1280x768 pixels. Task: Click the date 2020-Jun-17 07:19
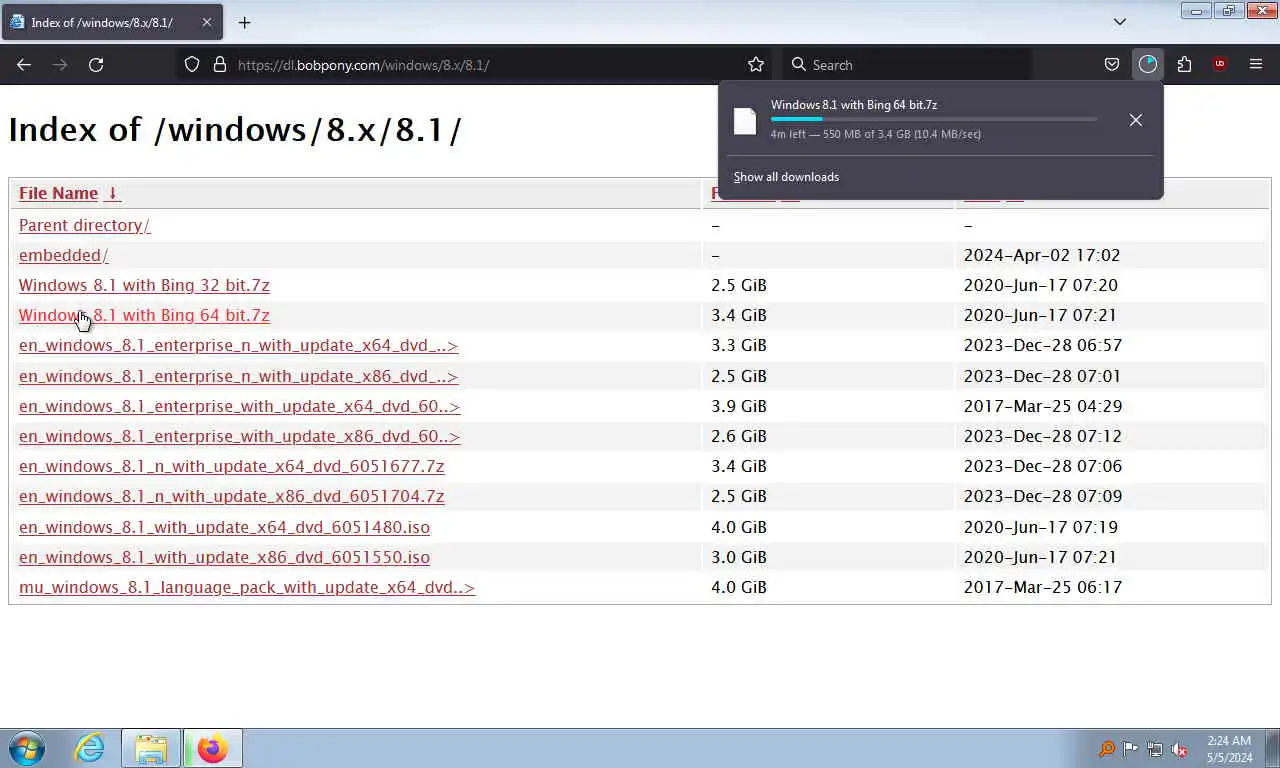coord(1041,527)
